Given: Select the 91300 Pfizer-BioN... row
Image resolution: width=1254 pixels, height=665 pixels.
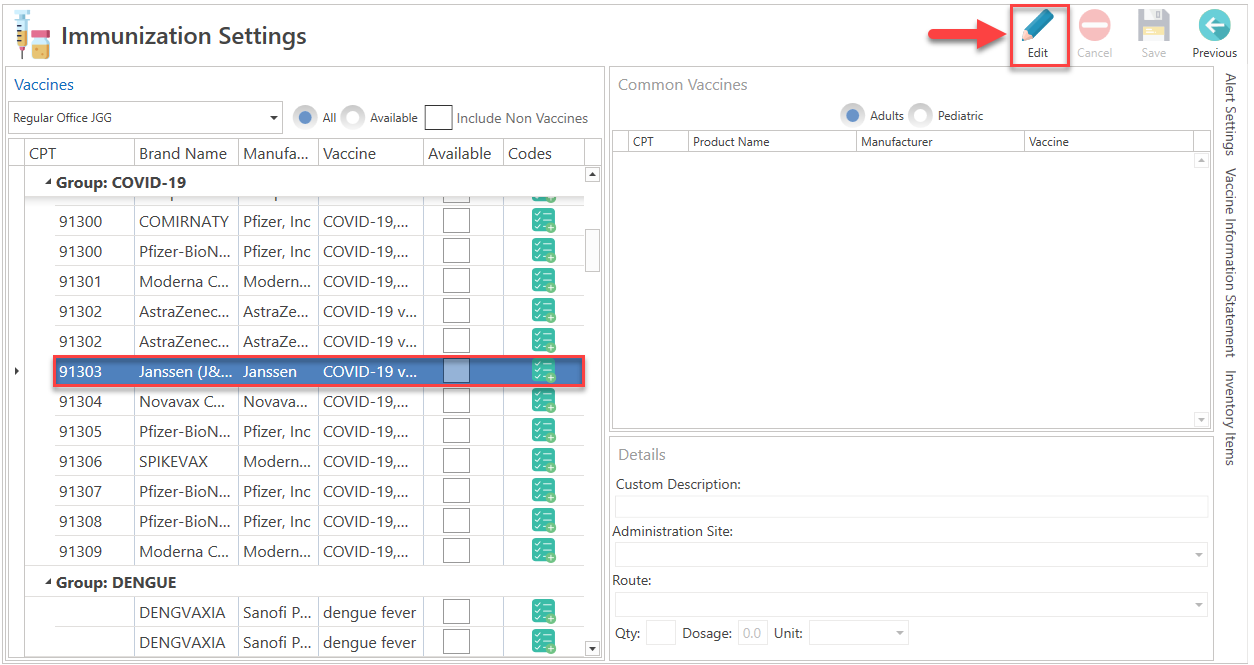Looking at the screenshot, I should tap(318, 251).
